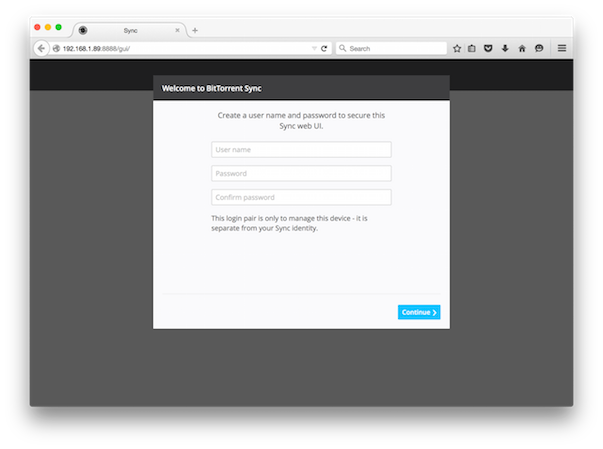Open the URL history dropdown arrow
This screenshot has width=603, height=449.
(314, 48)
